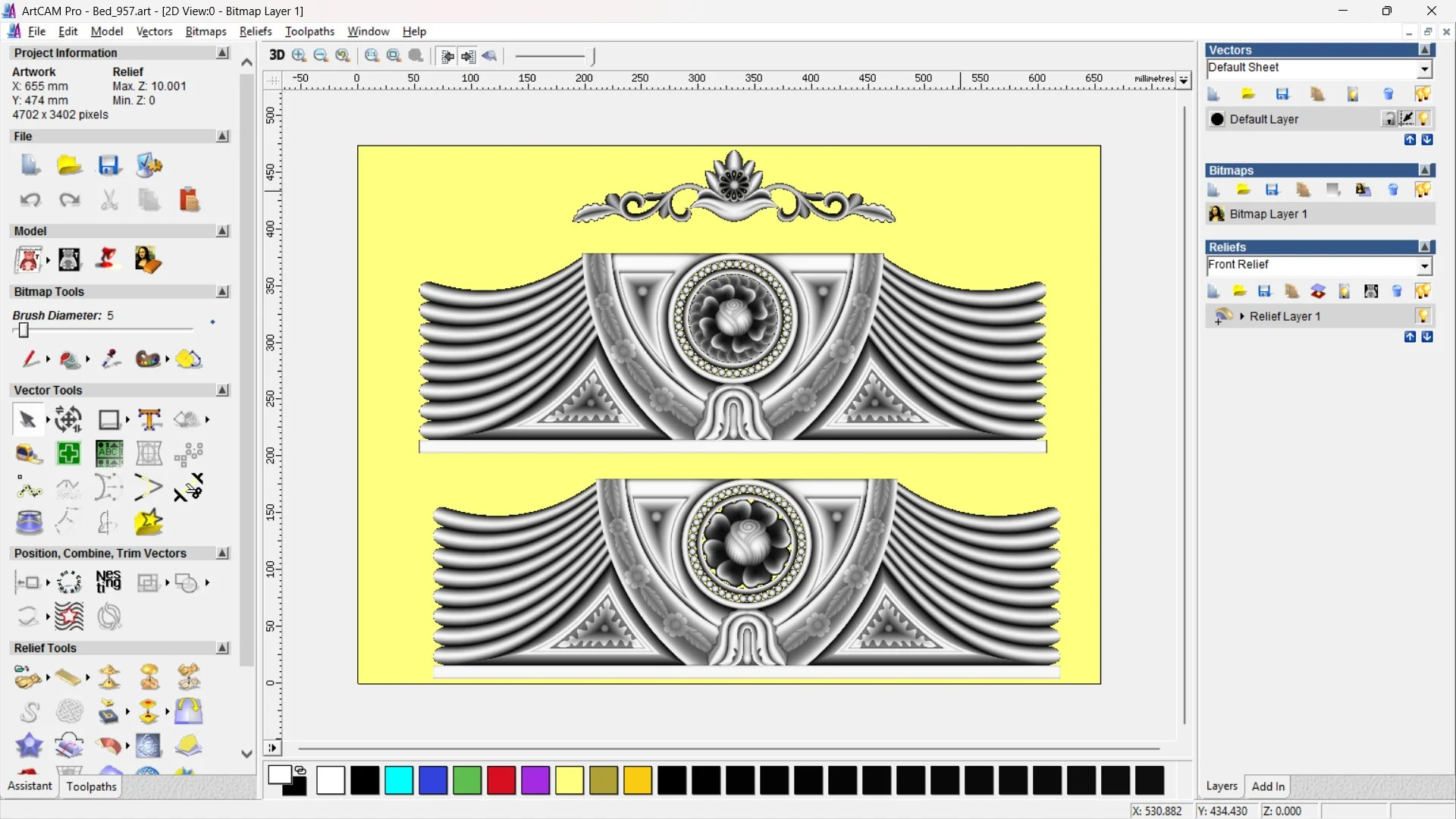Open the Front Relief dropdown
This screenshot has height=819, width=1456.
(1424, 265)
